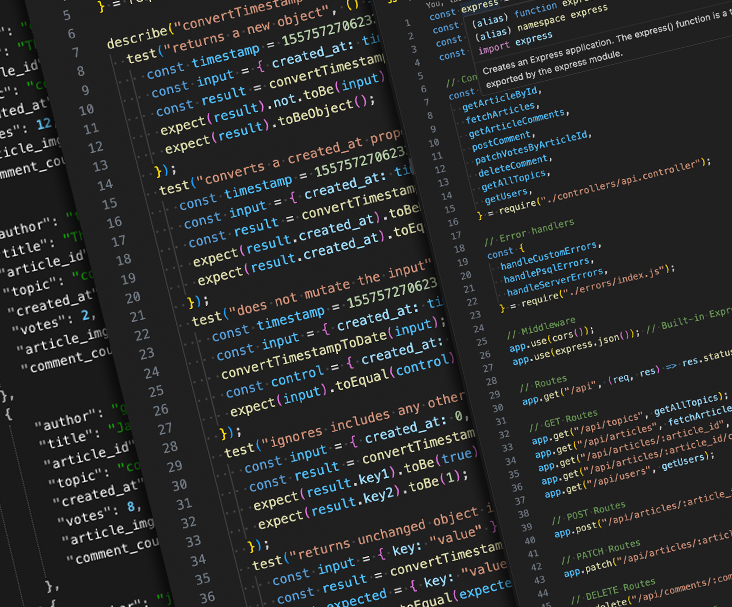732x607 pixels.
Task: Click the app.post("/api/articles/ line
Action: [x=643, y=514]
